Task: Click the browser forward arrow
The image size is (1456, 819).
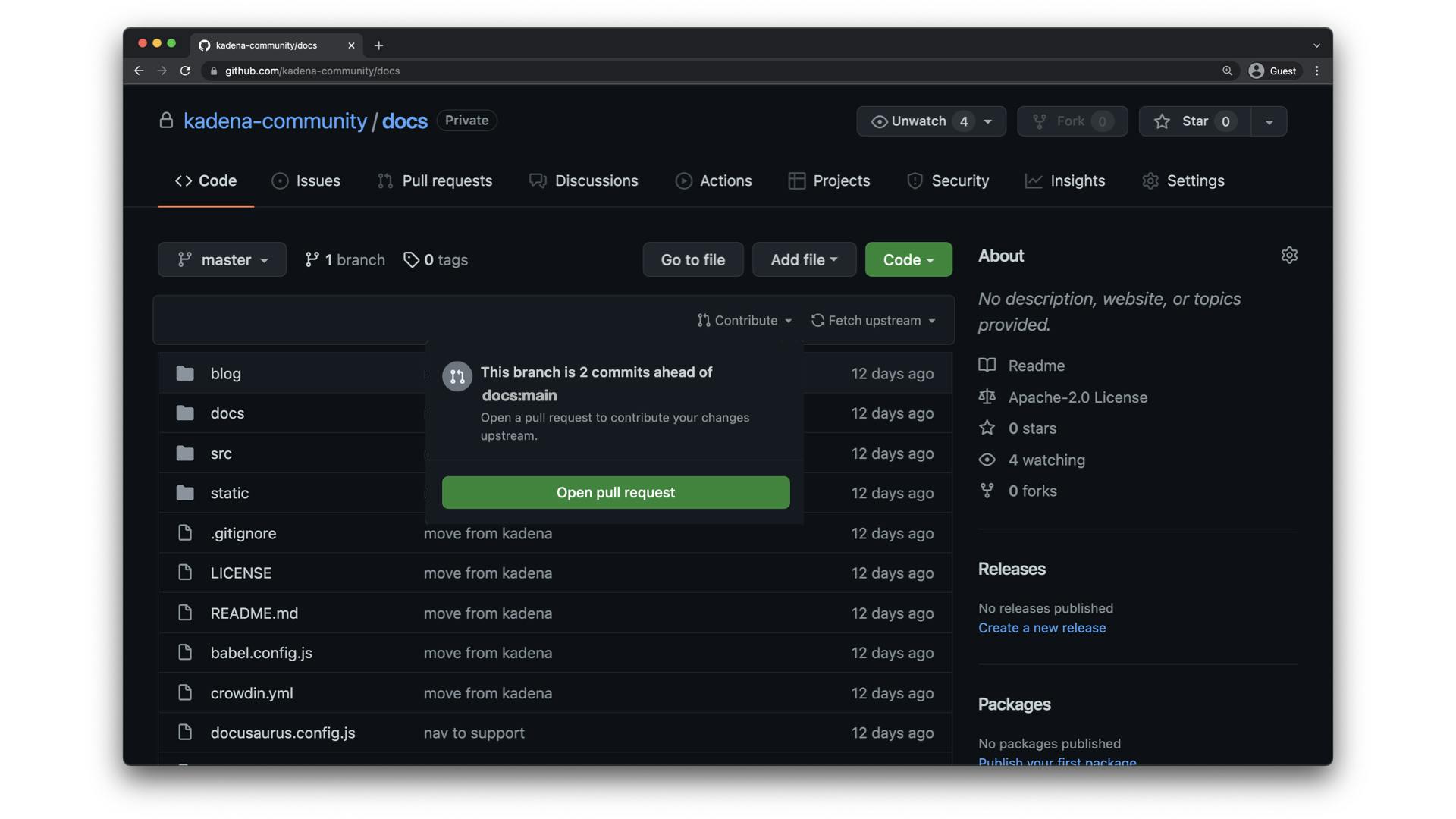Action: coord(162,71)
